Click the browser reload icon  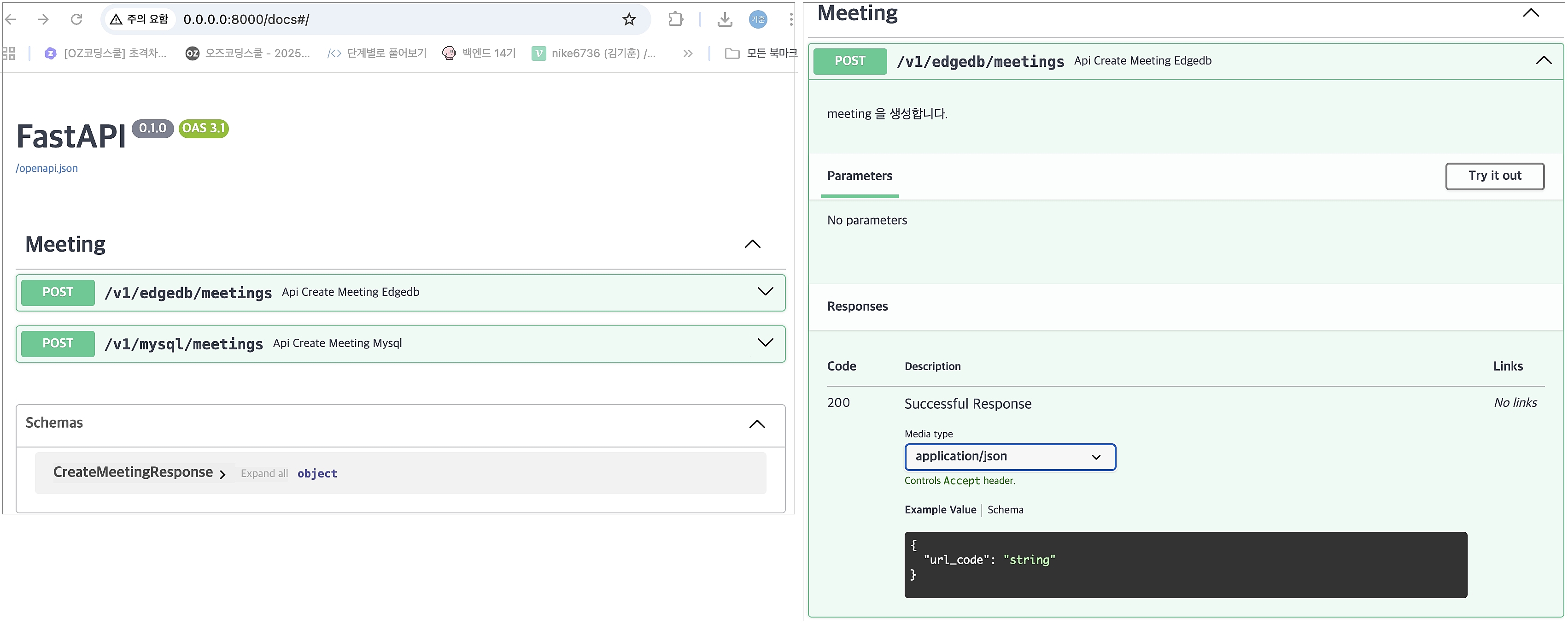pos(76,19)
